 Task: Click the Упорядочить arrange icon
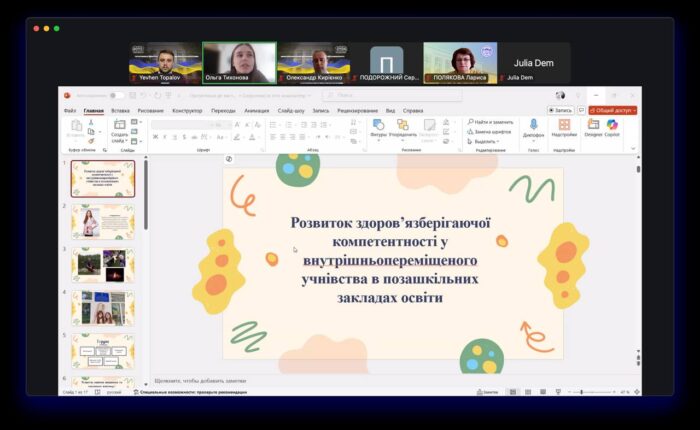click(402, 126)
